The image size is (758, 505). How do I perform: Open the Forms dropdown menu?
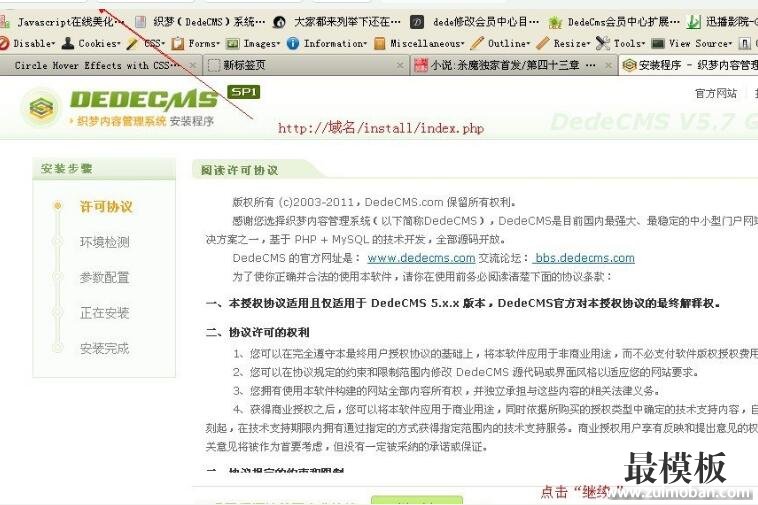coord(204,43)
